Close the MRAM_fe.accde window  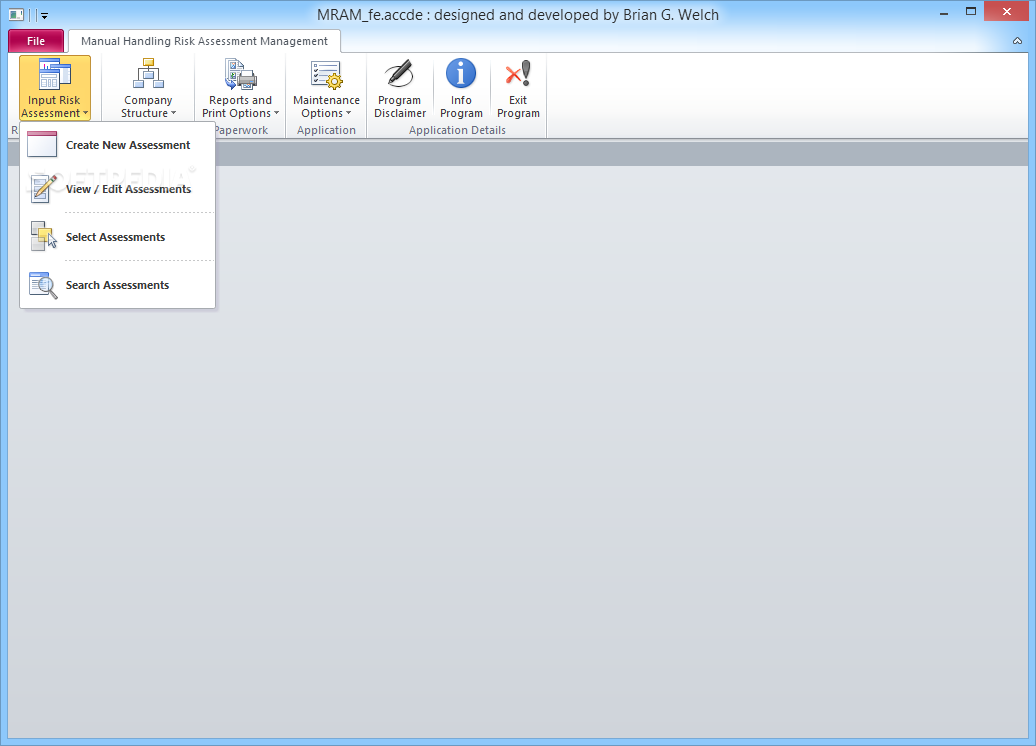(x=1007, y=11)
